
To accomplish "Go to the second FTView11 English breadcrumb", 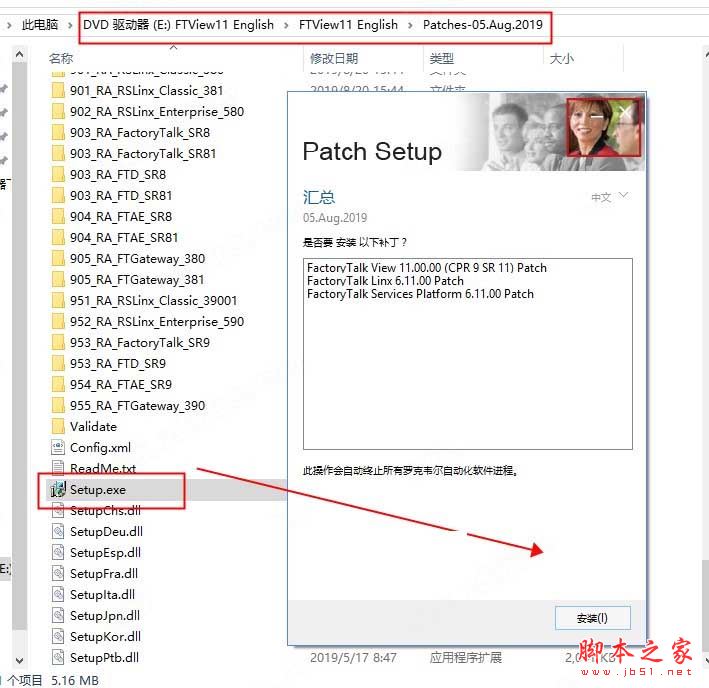I will click(348, 25).
